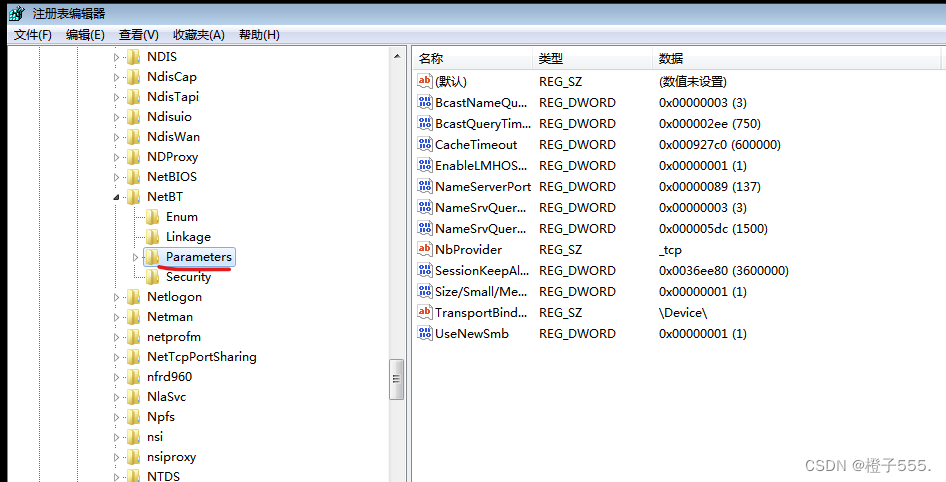This screenshot has height=482, width=946.
Task: Select the Enum subkey
Action: 182,217
